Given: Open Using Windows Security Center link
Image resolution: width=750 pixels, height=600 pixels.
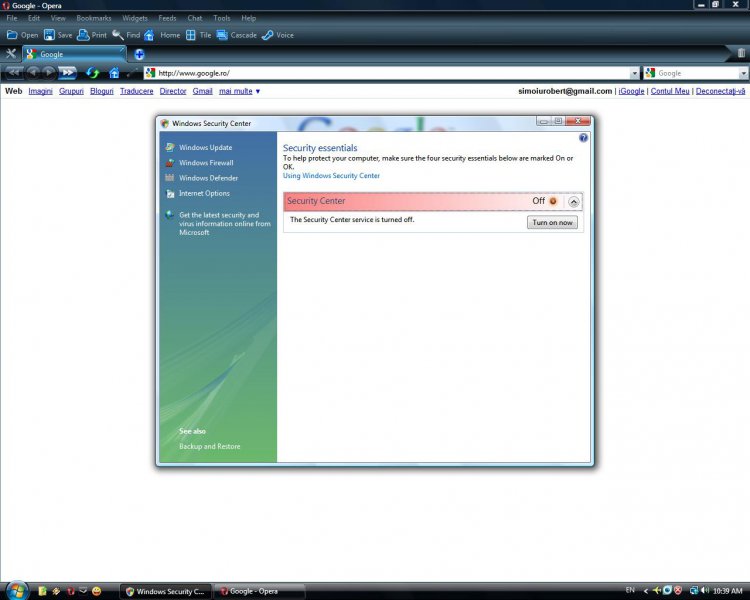Looking at the screenshot, I should click(331, 176).
